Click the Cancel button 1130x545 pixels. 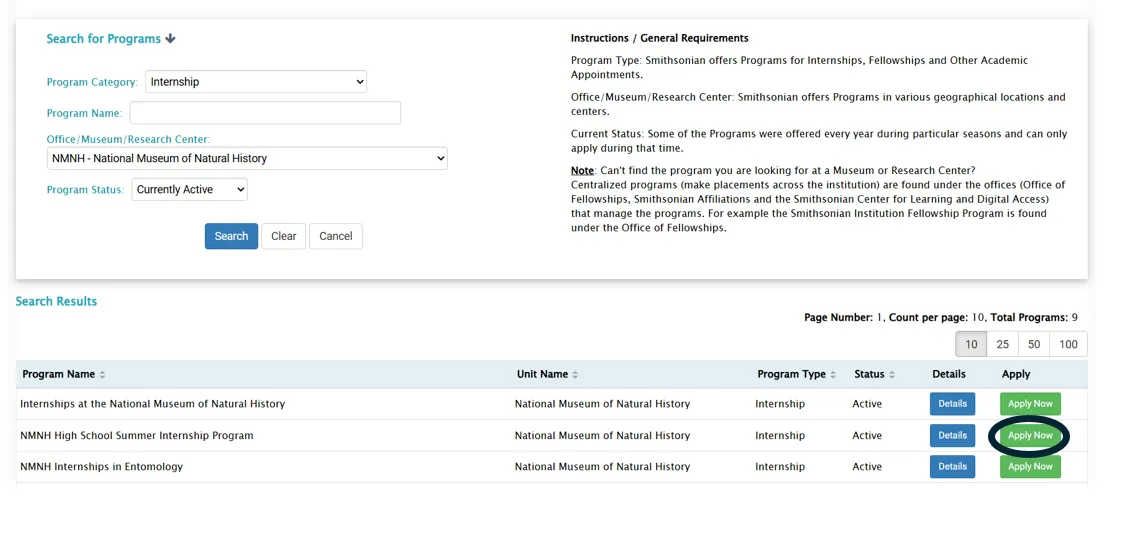[336, 236]
